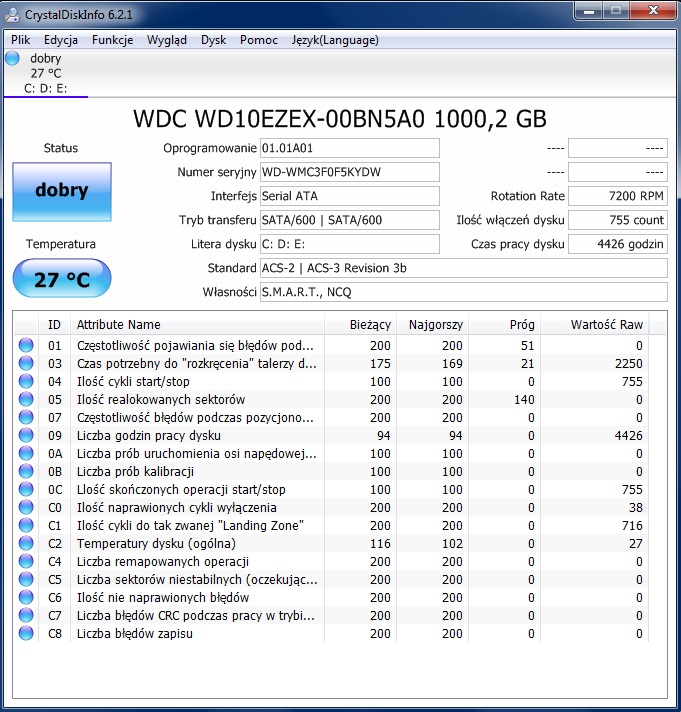This screenshot has height=712, width=681.
Task: Click the blue status orb next to dobry 27 °C
Action: (13, 58)
